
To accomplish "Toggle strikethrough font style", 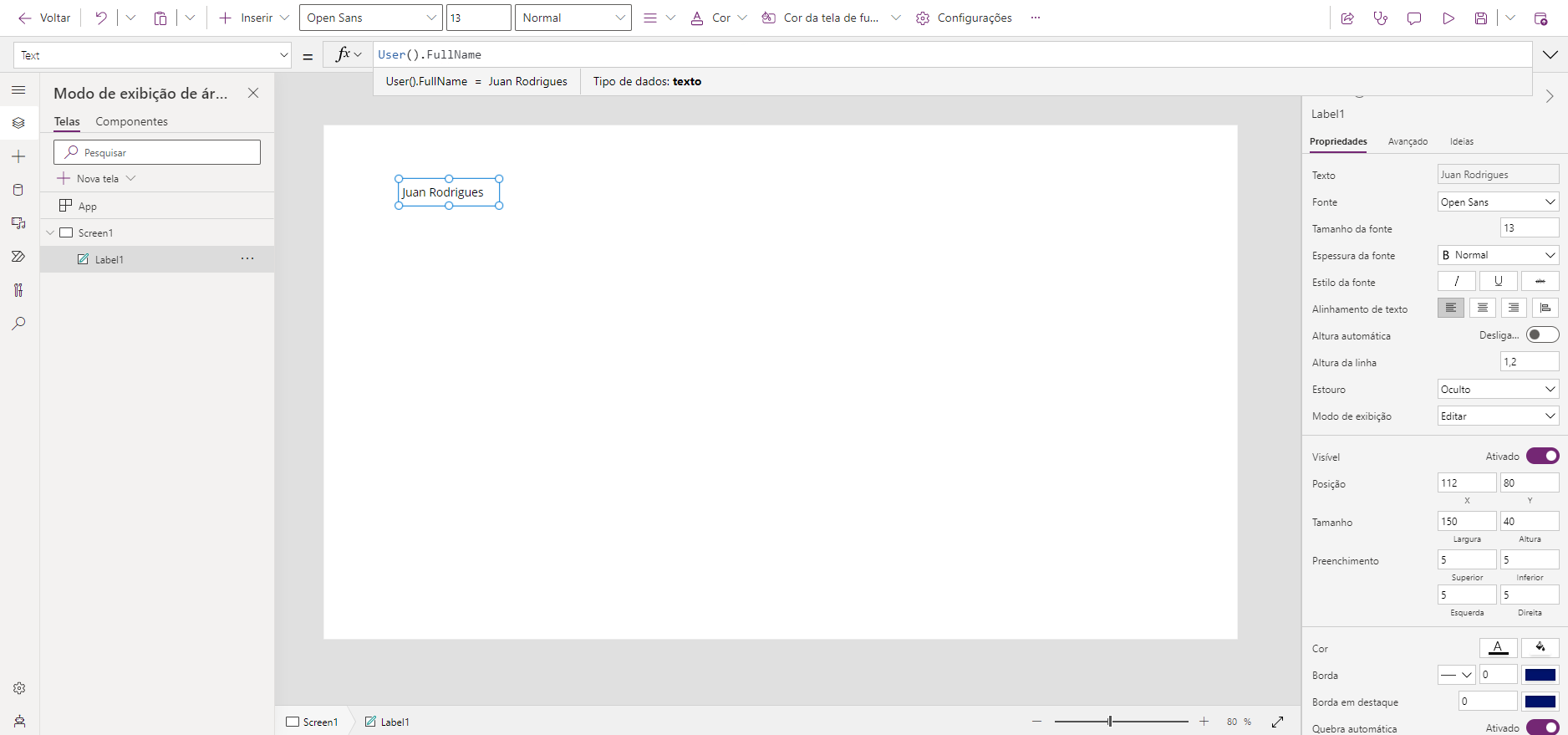I will coord(1540,281).
